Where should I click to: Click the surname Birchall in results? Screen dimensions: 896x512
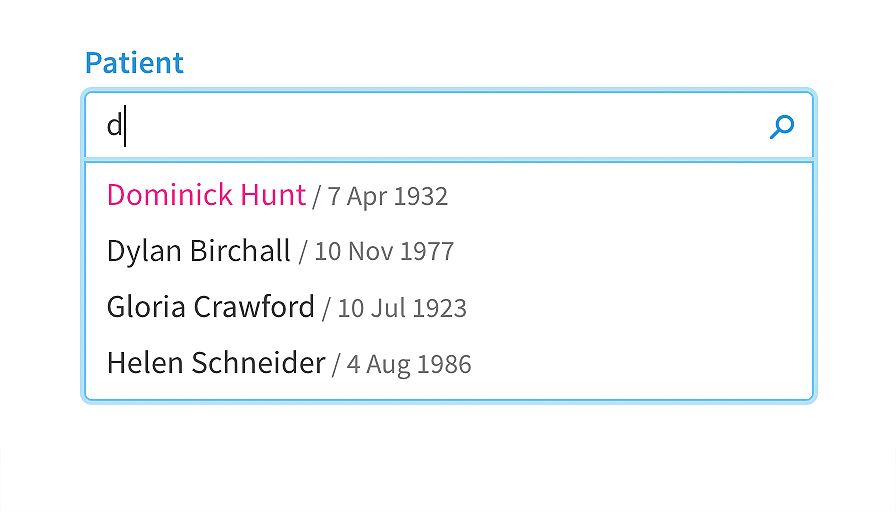click(240, 250)
